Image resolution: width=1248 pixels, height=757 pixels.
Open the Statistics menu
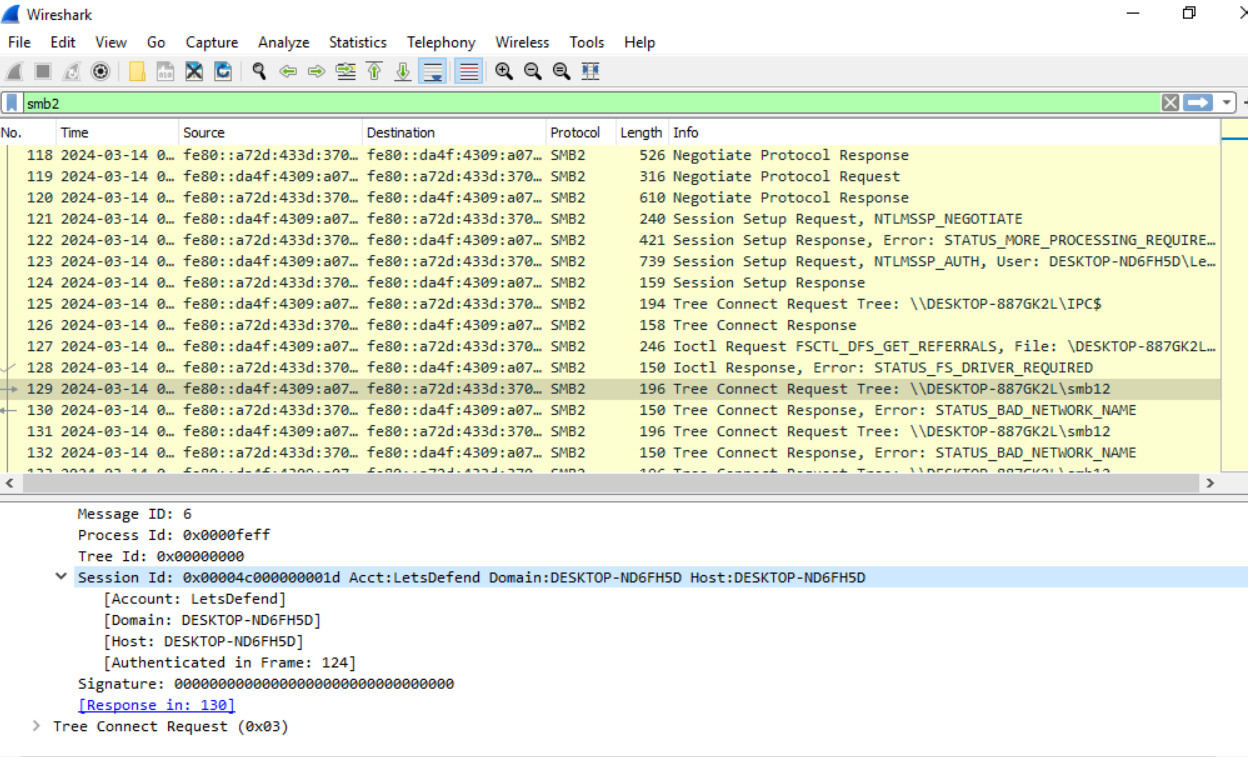pos(357,42)
